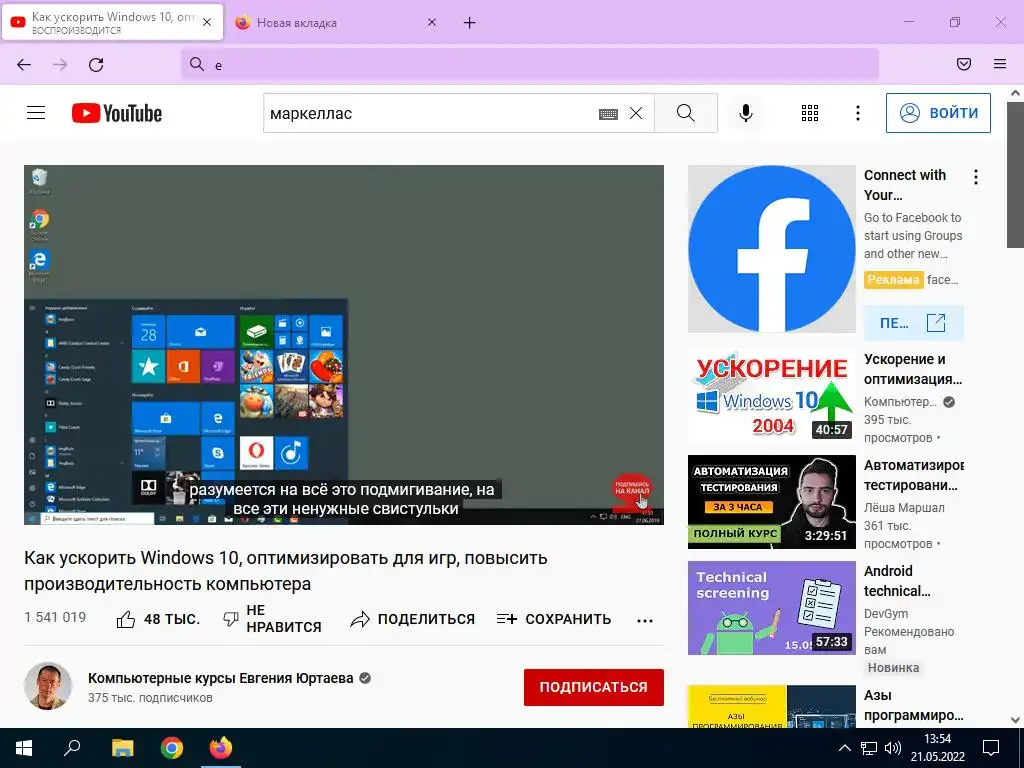1024x768 pixels.
Task: Share the video via ПОДЕЛИТЬСЯ
Action: click(x=413, y=619)
